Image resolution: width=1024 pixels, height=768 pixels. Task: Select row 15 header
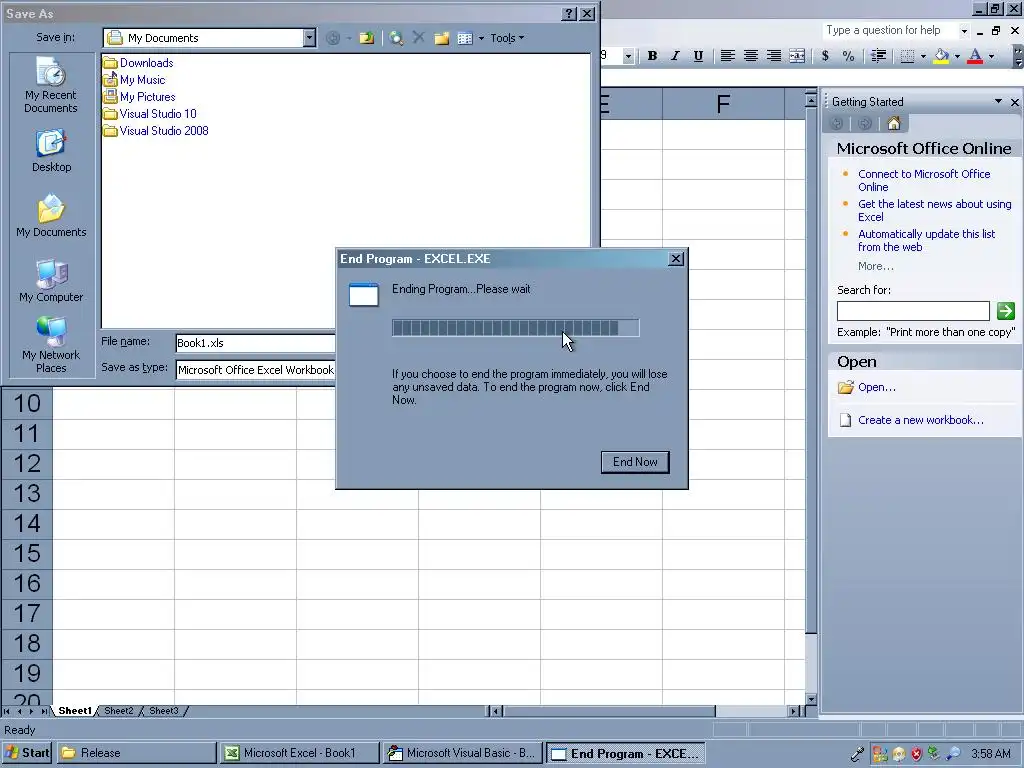pyautogui.click(x=27, y=553)
